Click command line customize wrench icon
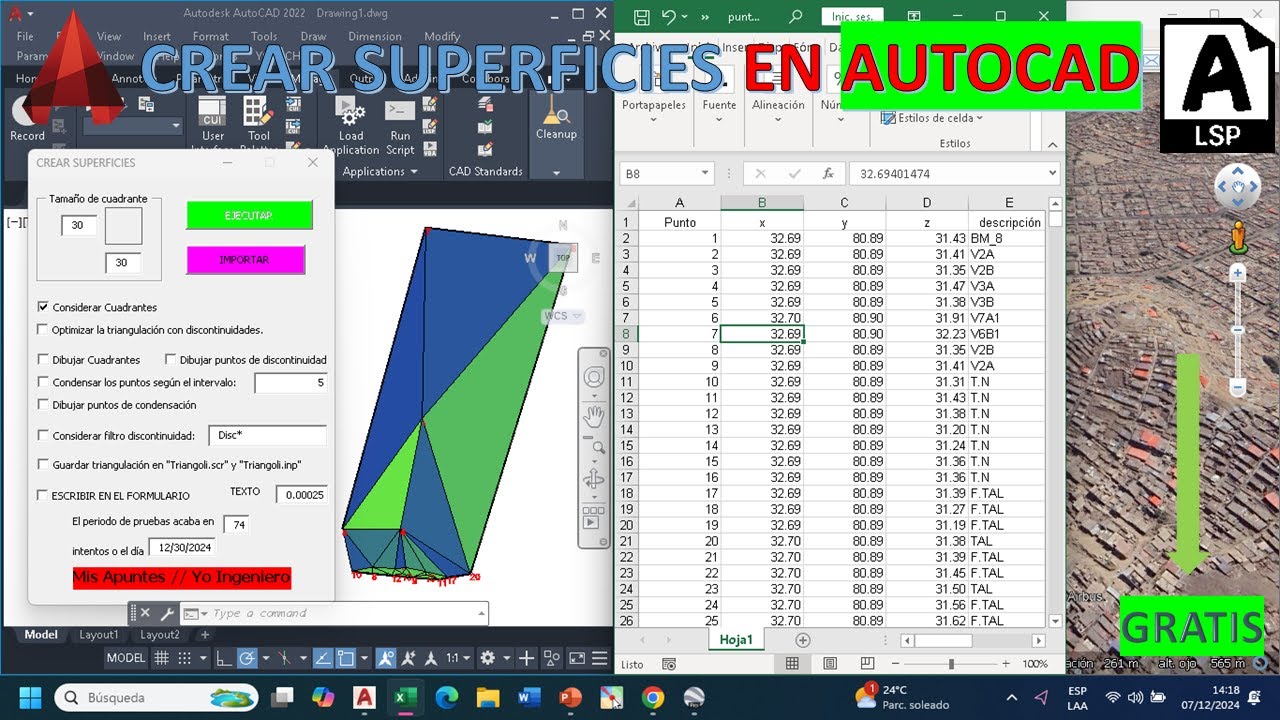 167,613
